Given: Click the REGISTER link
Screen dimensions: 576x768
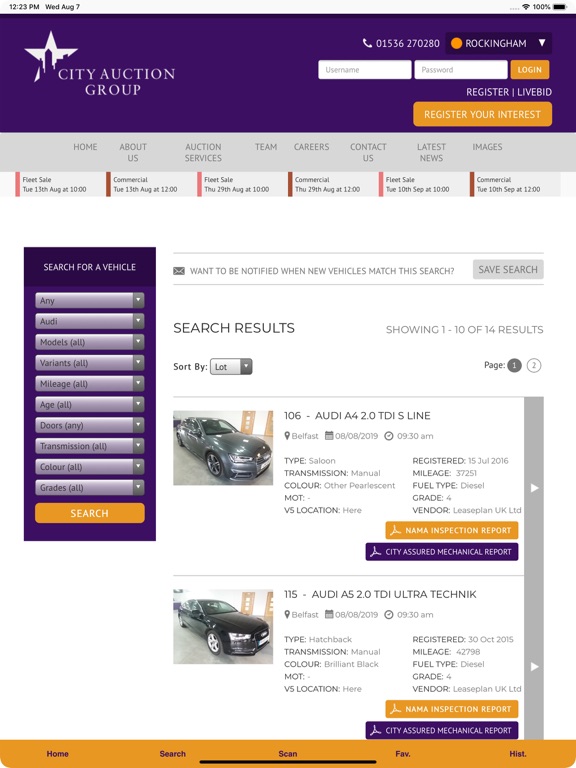Looking at the screenshot, I should point(487,92).
